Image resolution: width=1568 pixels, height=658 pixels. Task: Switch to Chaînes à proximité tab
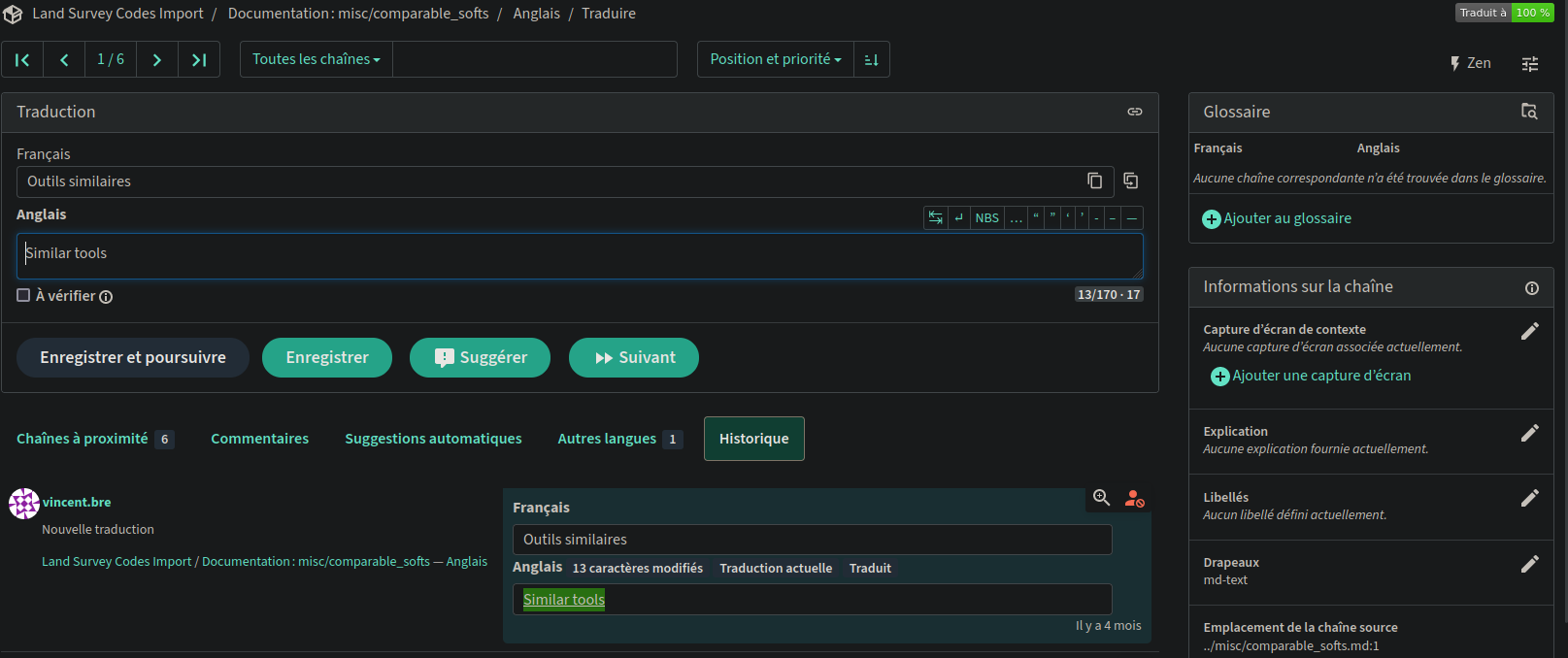click(x=95, y=439)
